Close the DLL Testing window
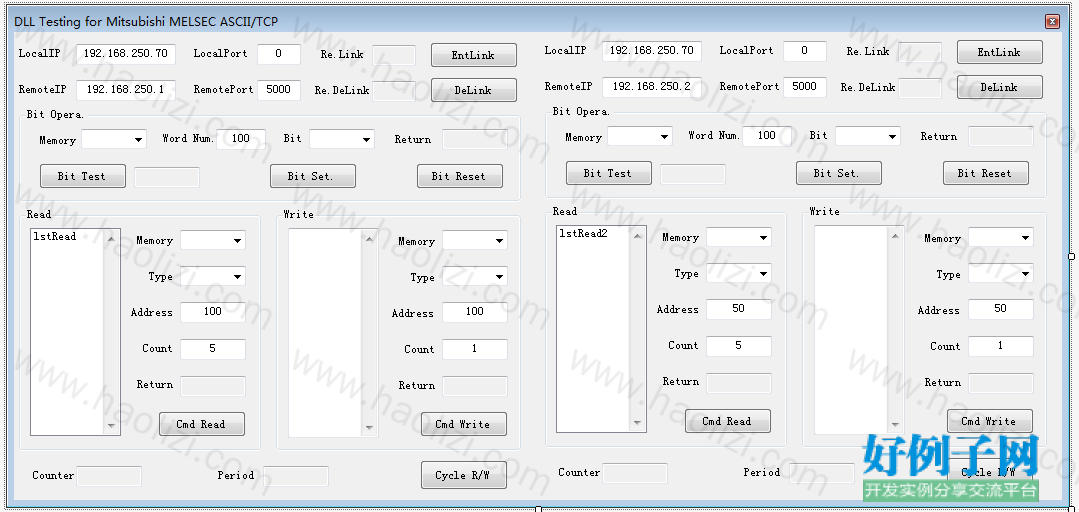Image resolution: width=1079 pixels, height=512 pixels. pos(1052,22)
